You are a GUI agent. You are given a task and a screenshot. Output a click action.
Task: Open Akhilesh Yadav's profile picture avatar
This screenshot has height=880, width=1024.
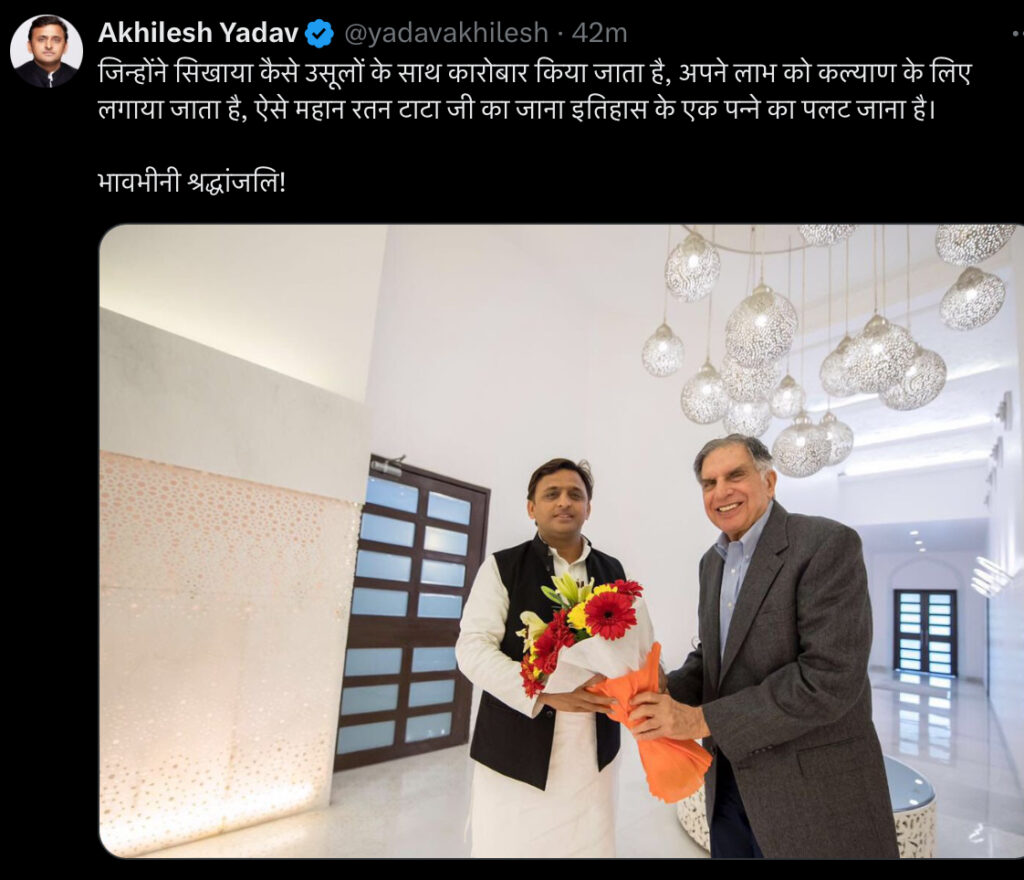point(46,51)
